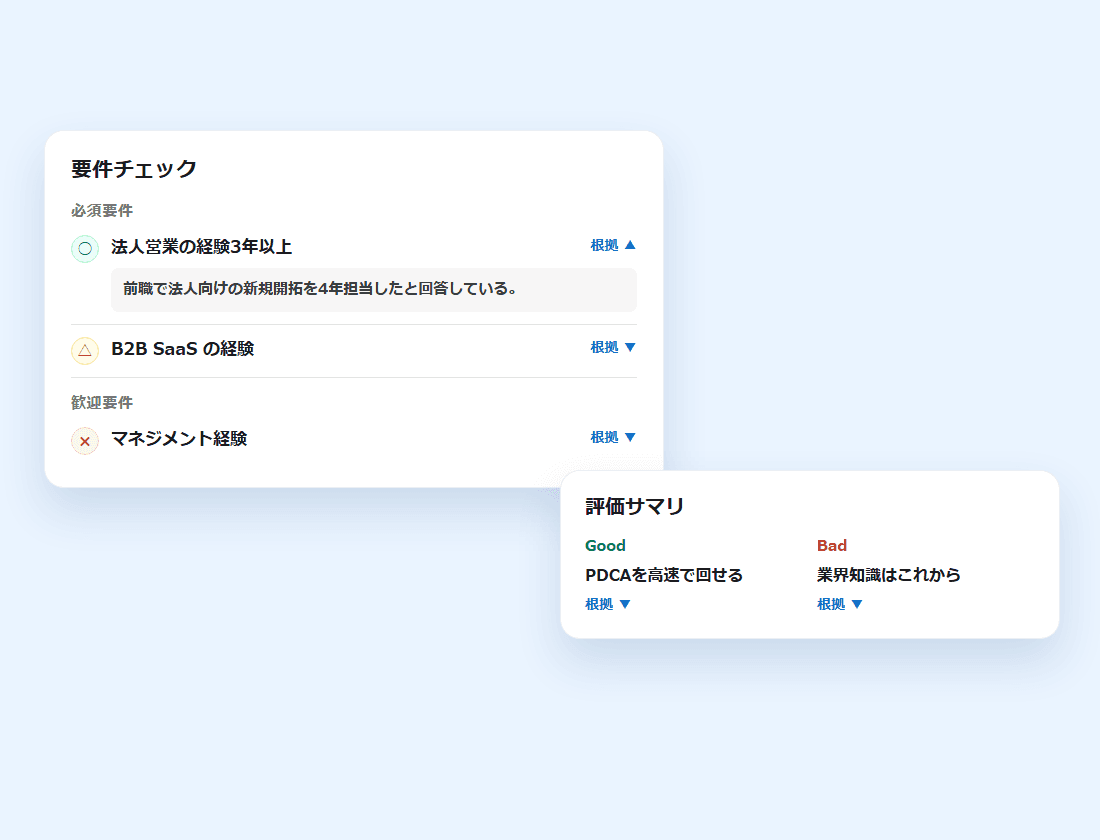Click the 業界知識はこれから summary text
This screenshot has width=1100, height=840.
point(889,575)
